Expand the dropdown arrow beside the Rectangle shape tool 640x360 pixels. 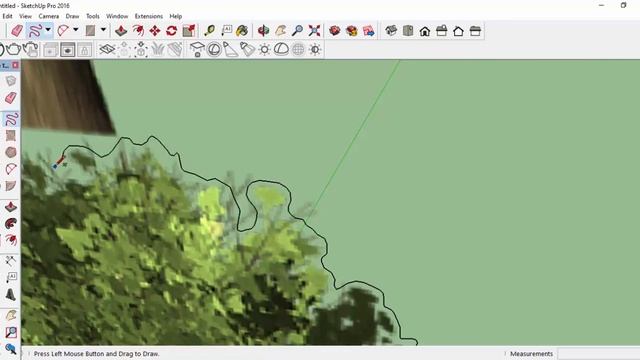103,30
